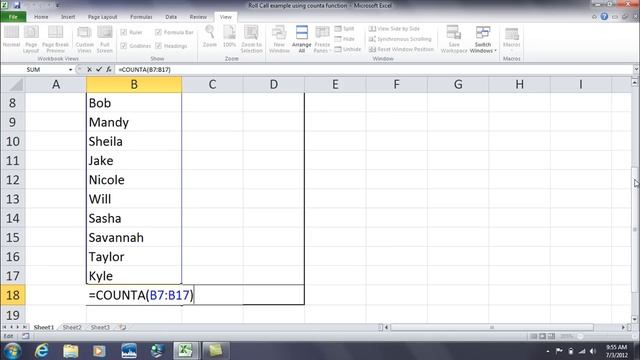Enter Full Screen view
This screenshot has height=360, width=640.
[104, 39]
